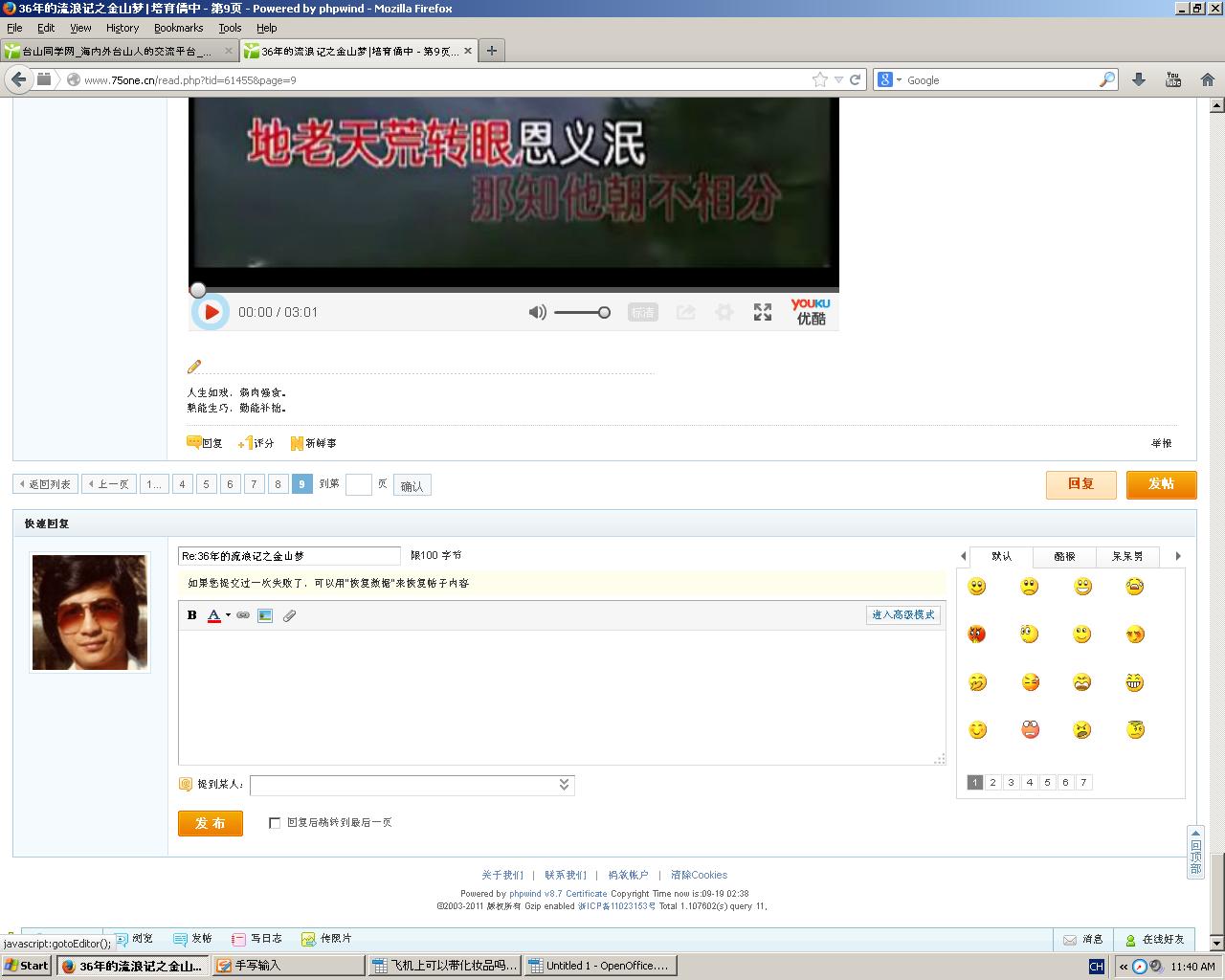Open the Tools menu
Viewport: 1225px width, 980px height.
click(x=230, y=28)
